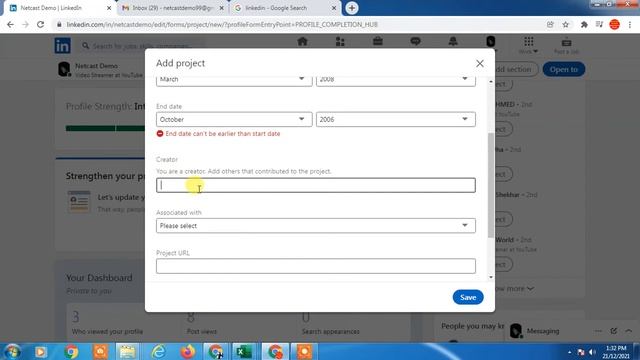
Task: Click the share page icon in address bar
Action: point(550,24)
